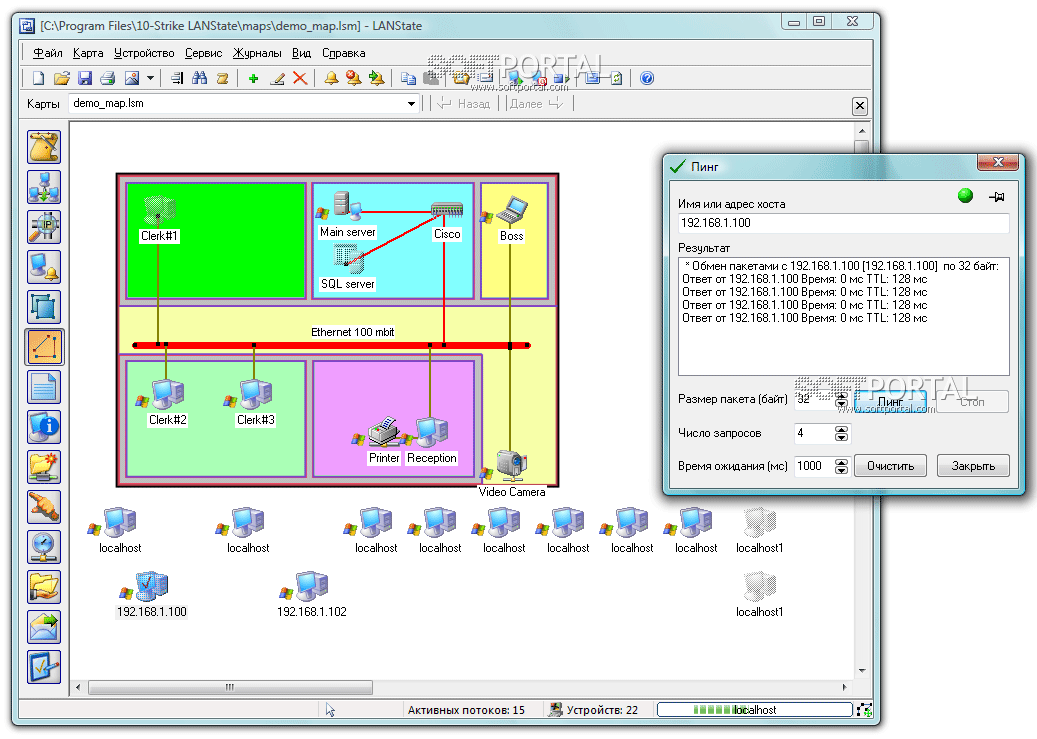
Task: Click the bell with green arrow icon
Action: 376,79
